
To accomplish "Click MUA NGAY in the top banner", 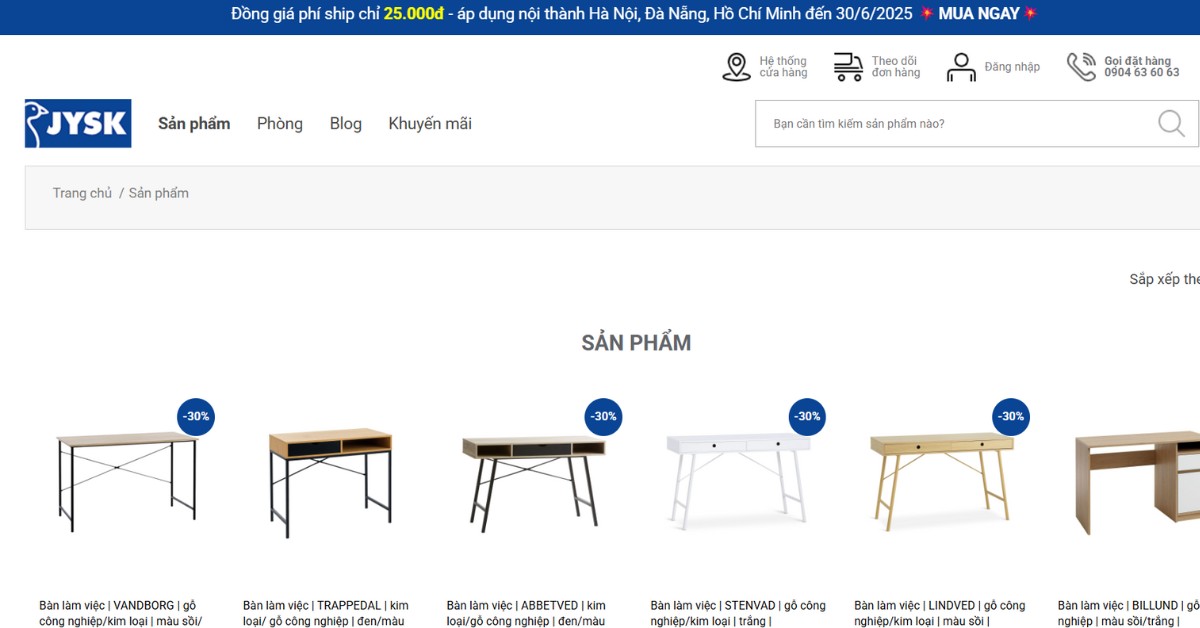I will click(979, 14).
